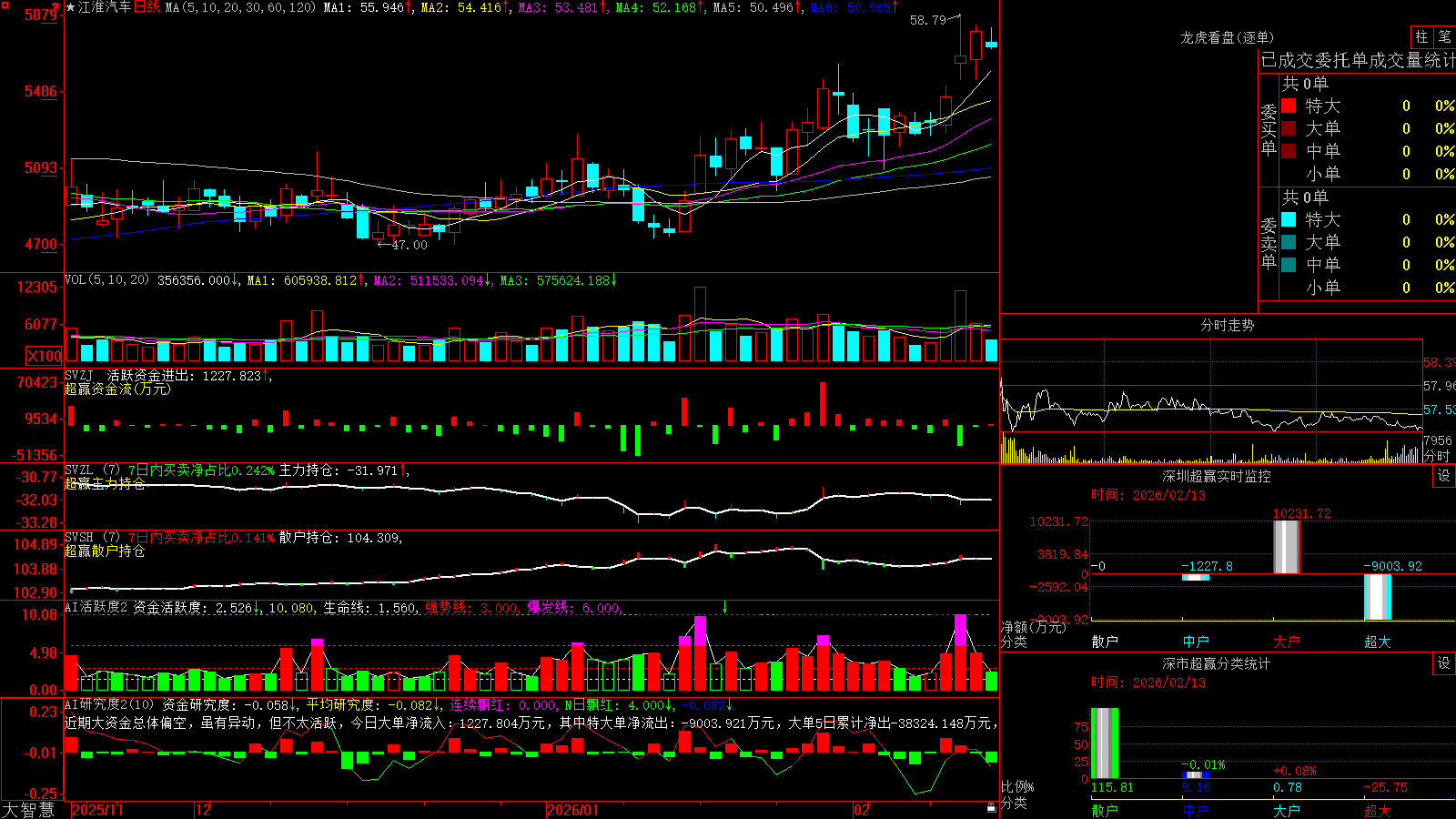The image size is (1456, 819).
Task: Click the star icon beside 江淮汽车
Action: (71, 7)
